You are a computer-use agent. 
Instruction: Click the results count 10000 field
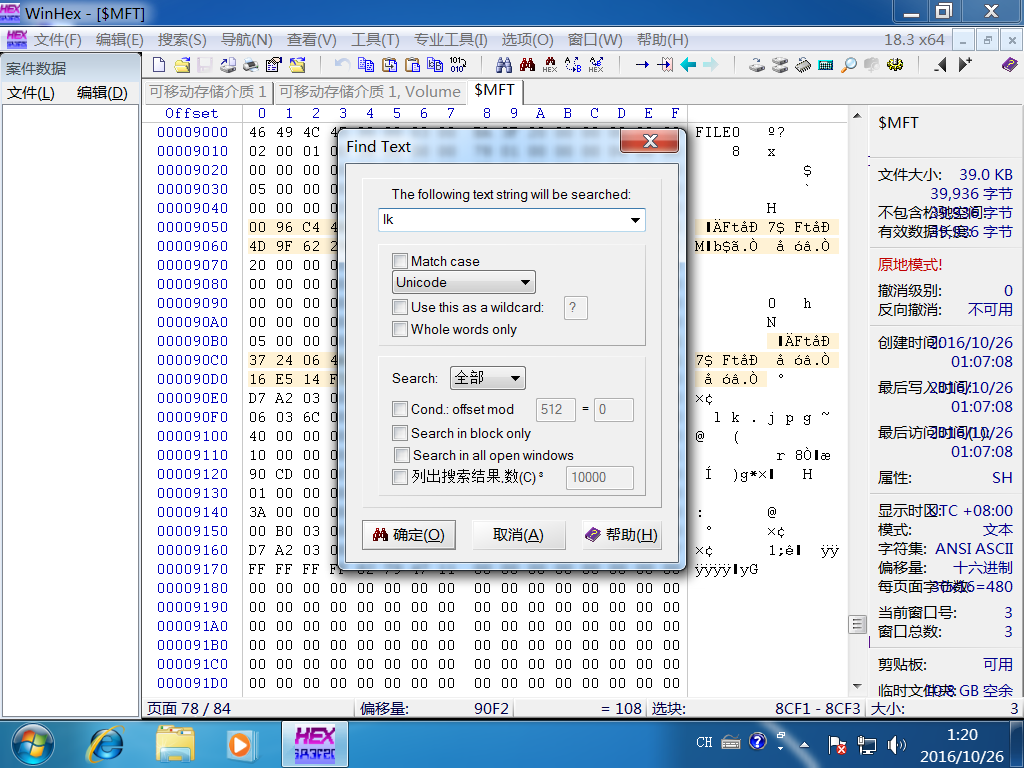(600, 477)
